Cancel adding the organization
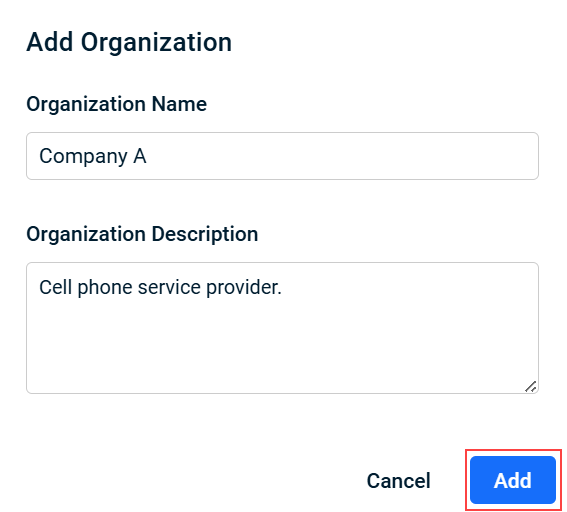 click(x=398, y=481)
